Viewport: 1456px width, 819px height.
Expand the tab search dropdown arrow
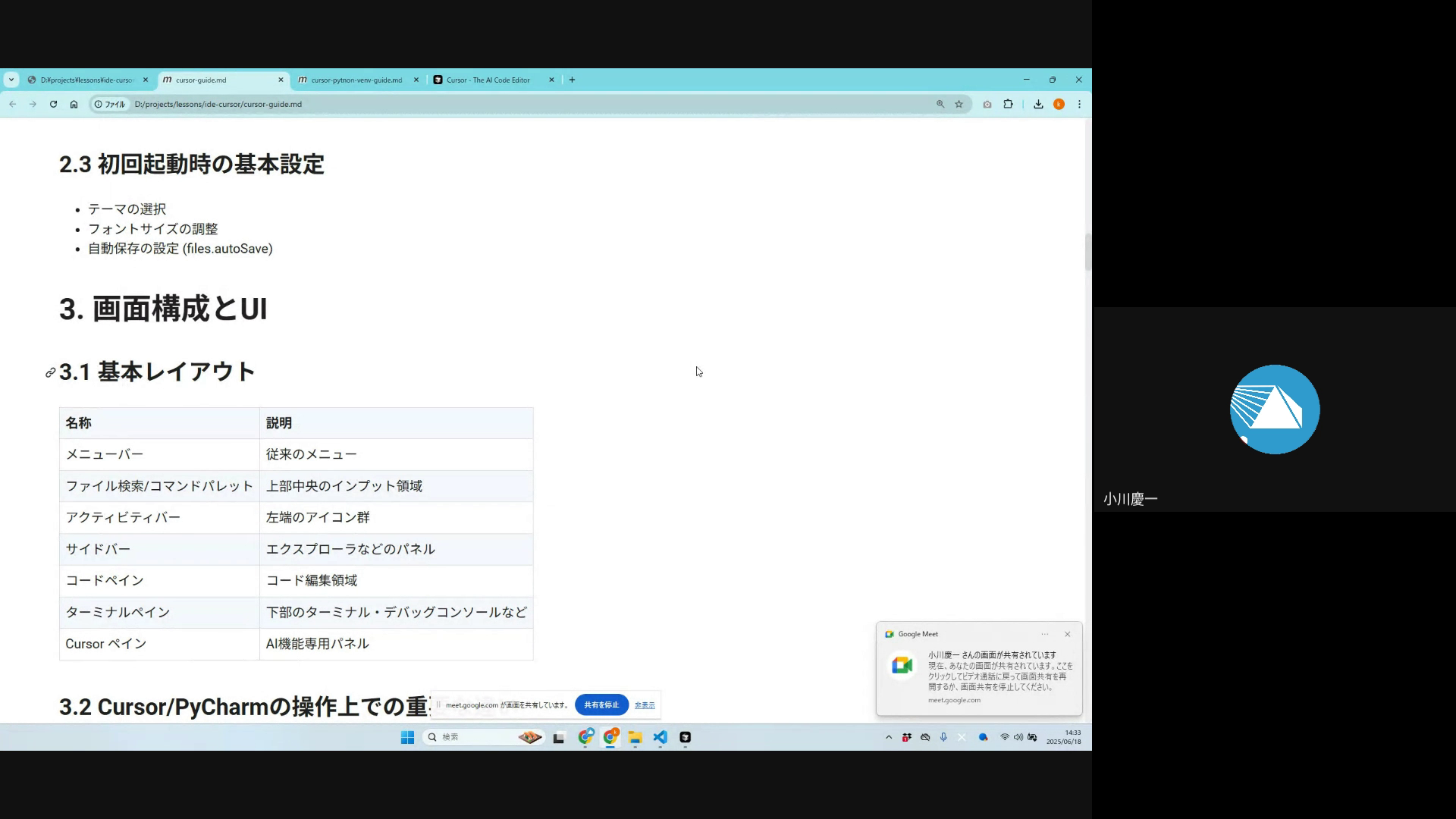point(11,80)
